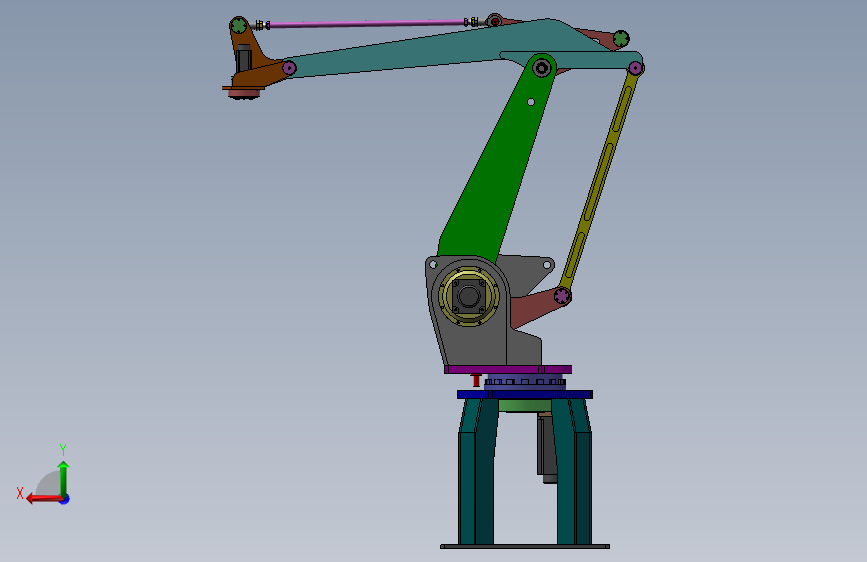Select the green pivot cap at top left
This screenshot has height=562, width=867.
[x=239, y=25]
